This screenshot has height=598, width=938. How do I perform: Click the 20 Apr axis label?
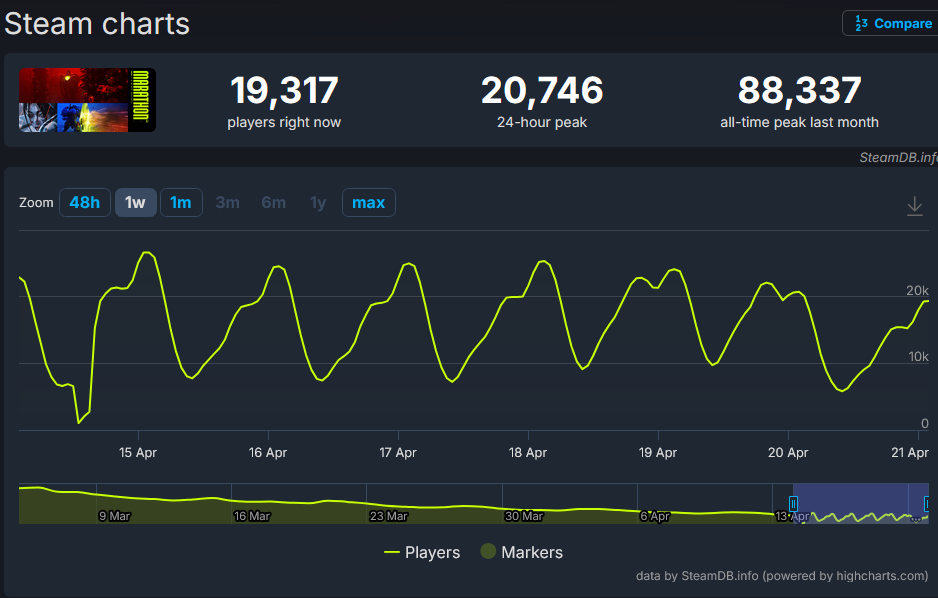click(788, 453)
